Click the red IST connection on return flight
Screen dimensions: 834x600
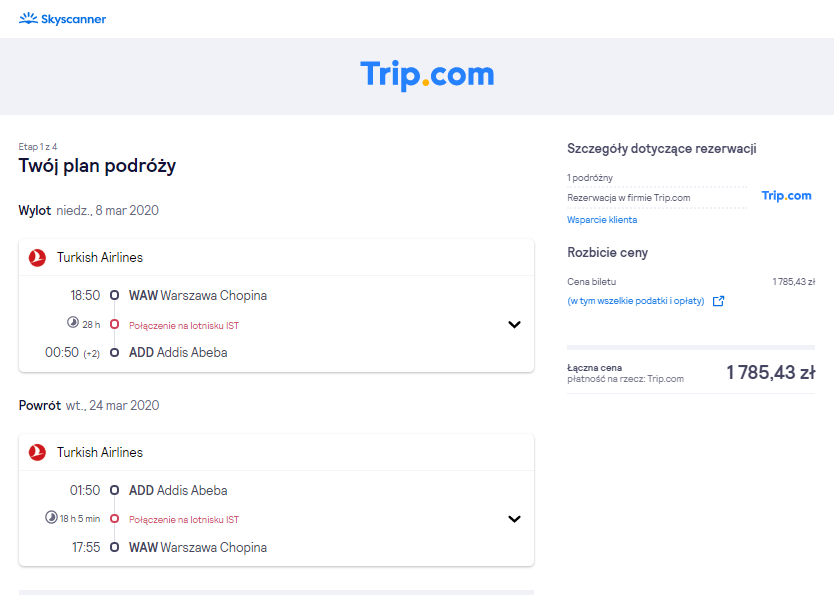coord(184,520)
